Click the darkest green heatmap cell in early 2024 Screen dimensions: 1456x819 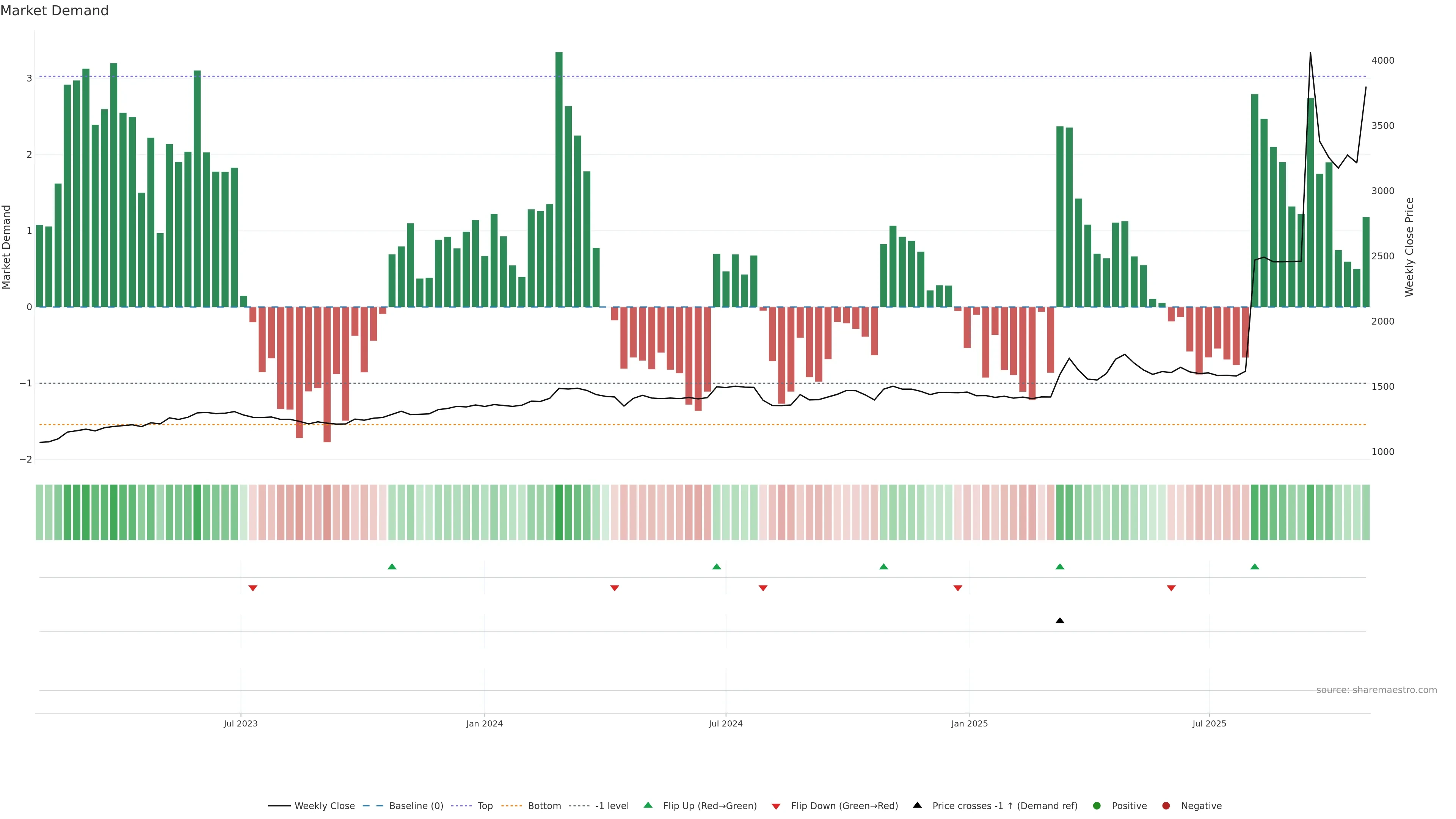(559, 512)
